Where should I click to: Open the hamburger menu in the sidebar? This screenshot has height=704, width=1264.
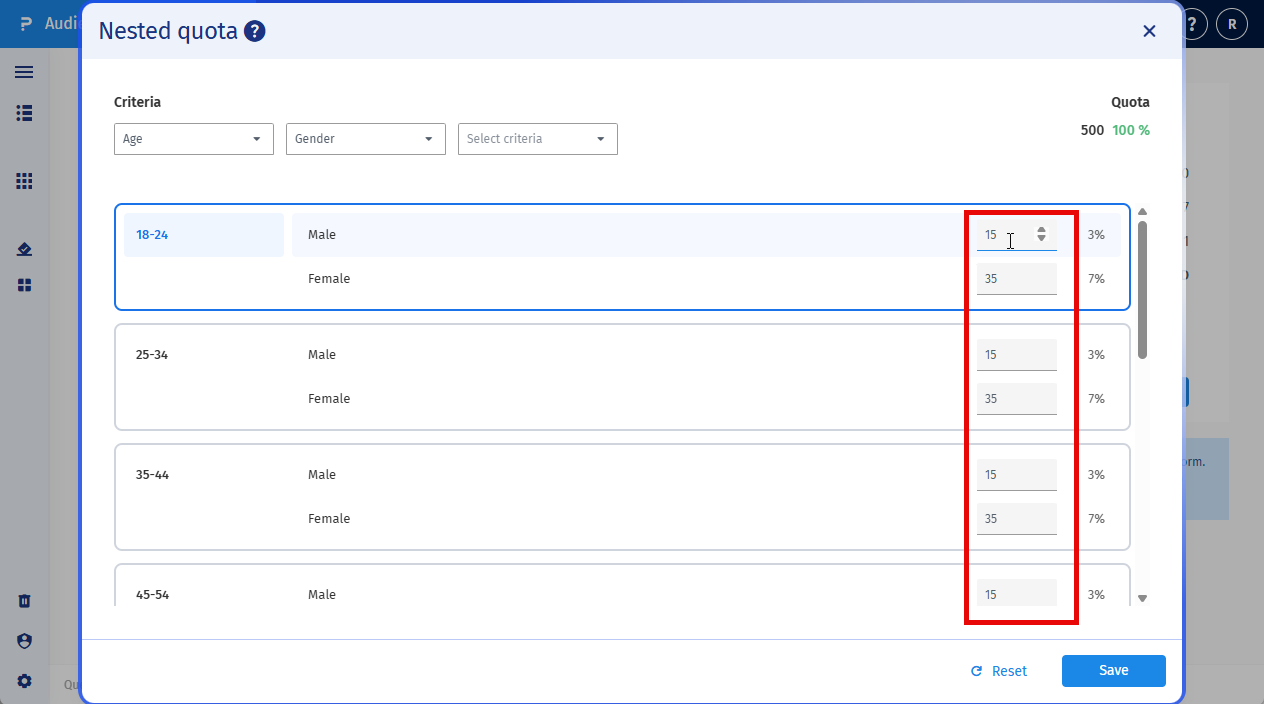click(x=24, y=72)
